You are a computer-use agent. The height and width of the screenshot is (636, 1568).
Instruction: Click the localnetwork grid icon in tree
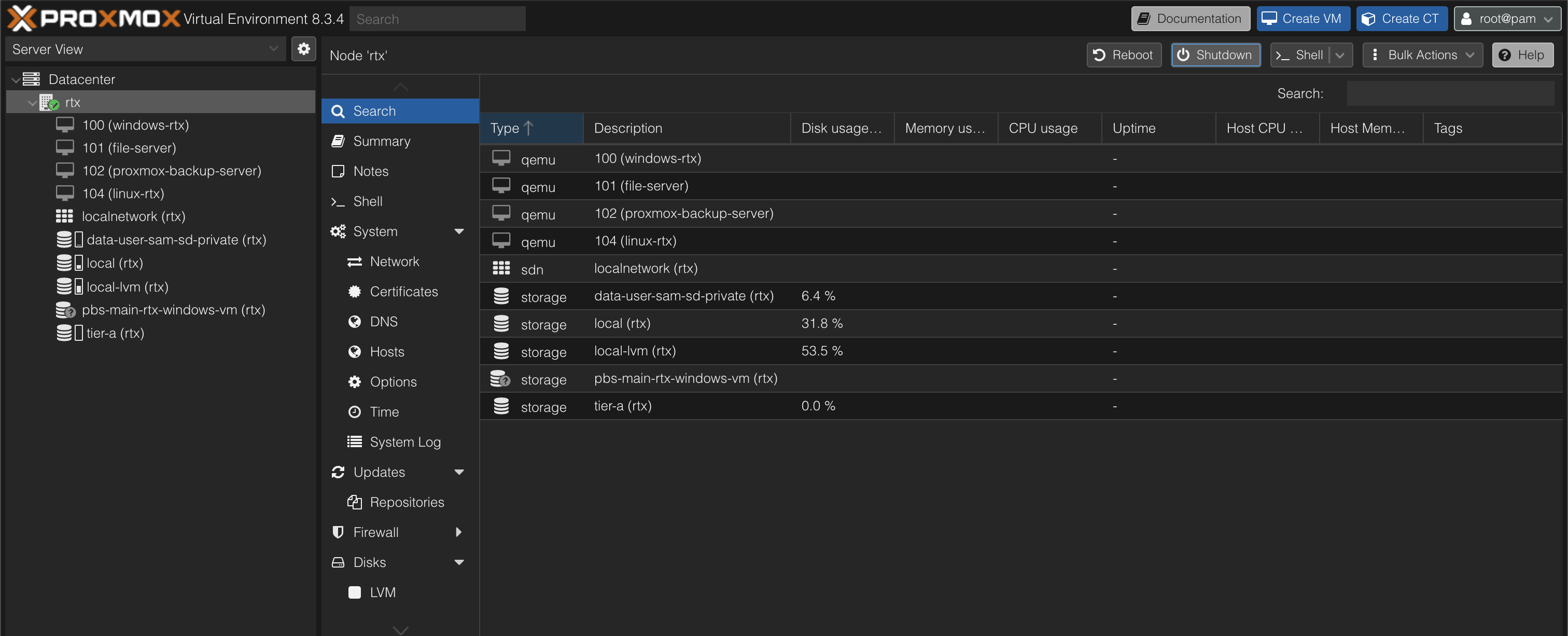tap(64, 216)
